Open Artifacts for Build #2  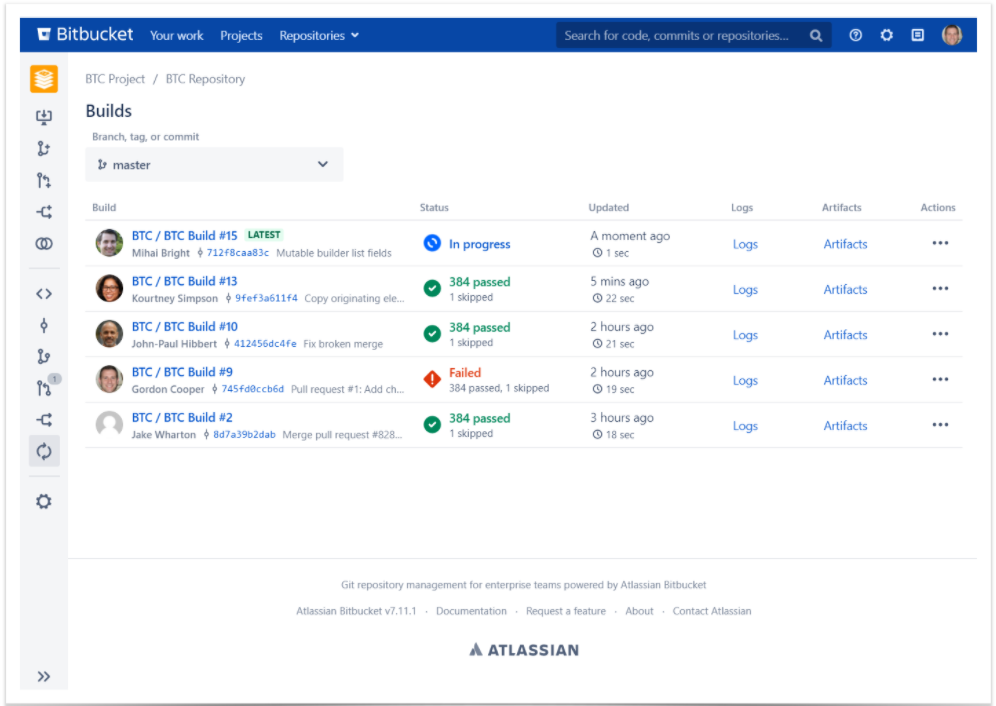point(845,426)
